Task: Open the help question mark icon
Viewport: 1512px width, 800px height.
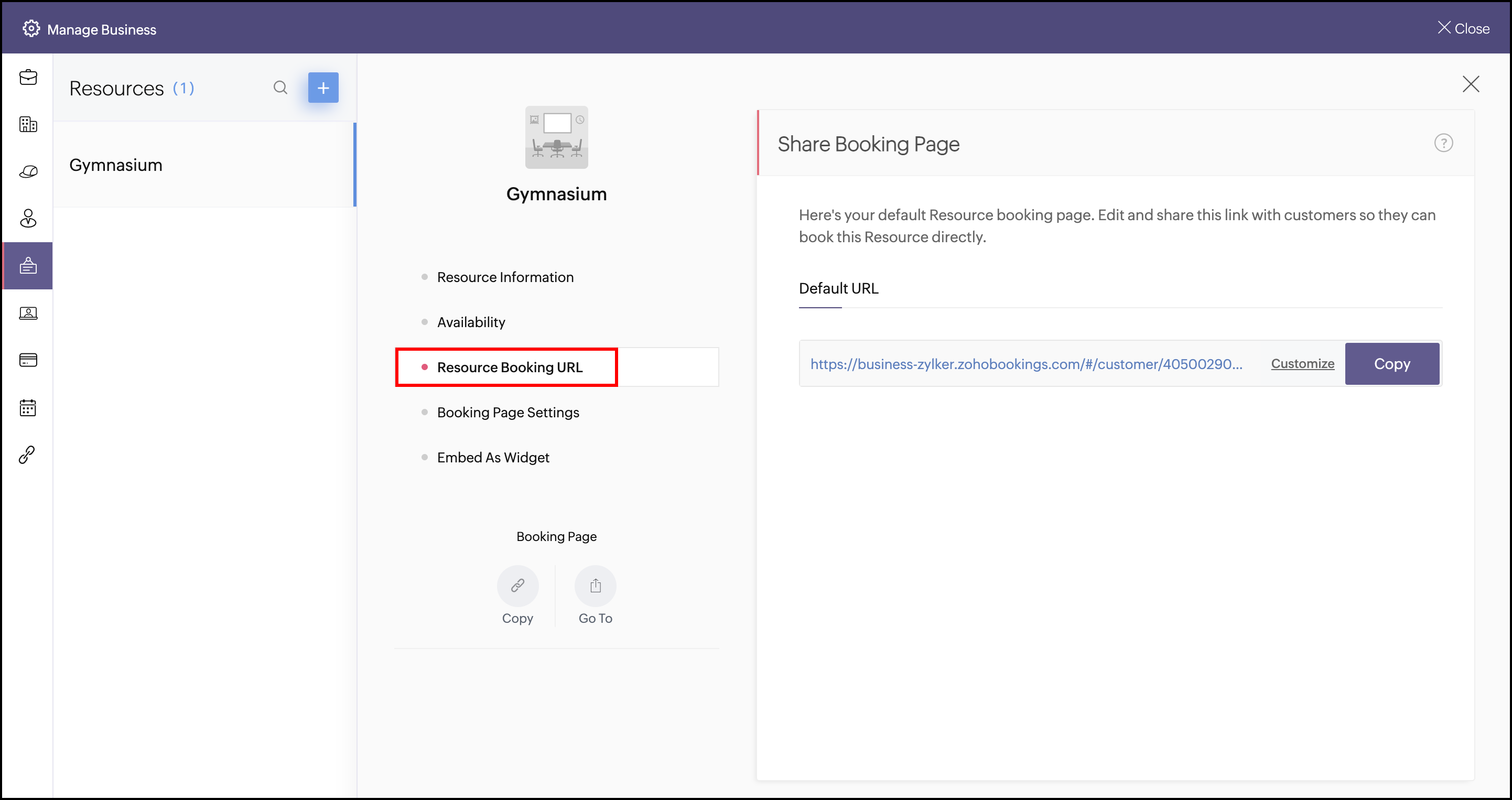Action: click(1443, 143)
